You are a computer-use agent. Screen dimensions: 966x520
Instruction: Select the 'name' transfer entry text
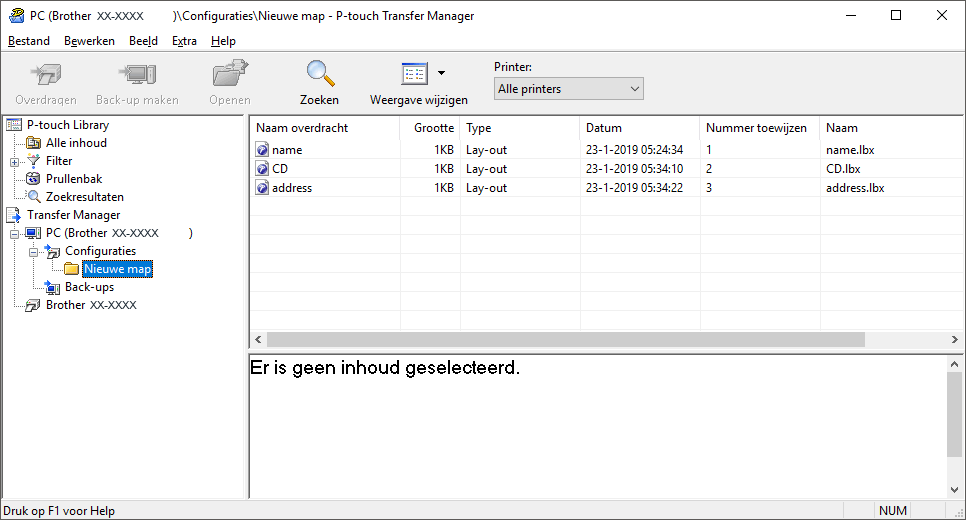287,150
